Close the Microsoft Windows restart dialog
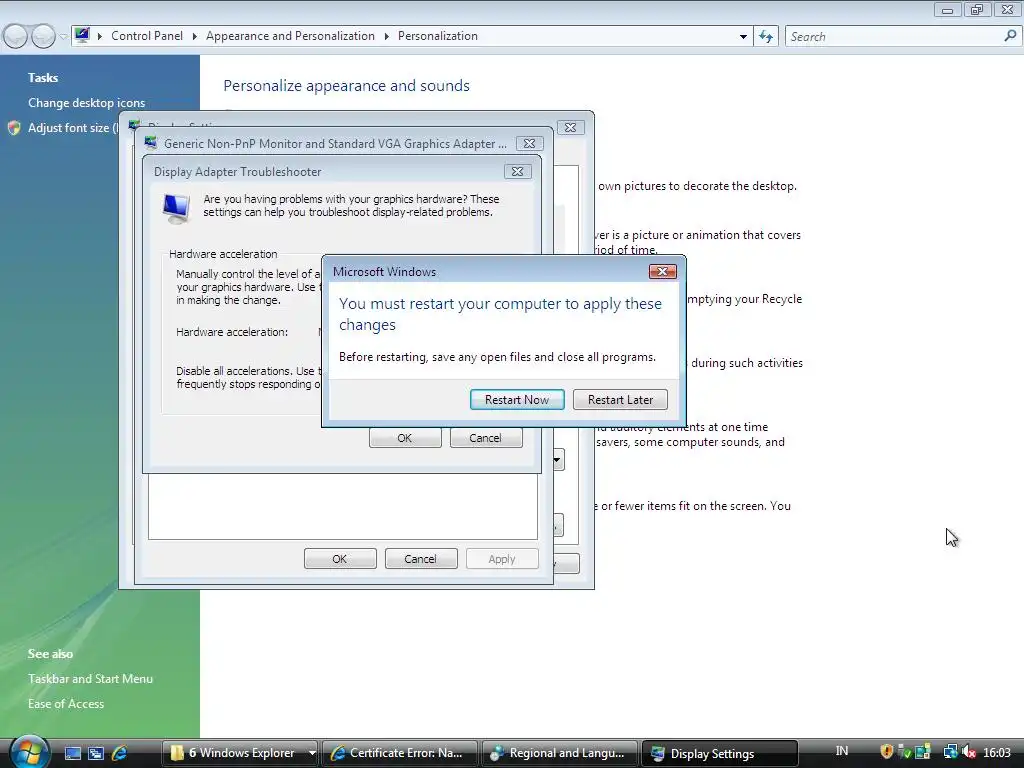The image size is (1024, 768). coord(662,272)
